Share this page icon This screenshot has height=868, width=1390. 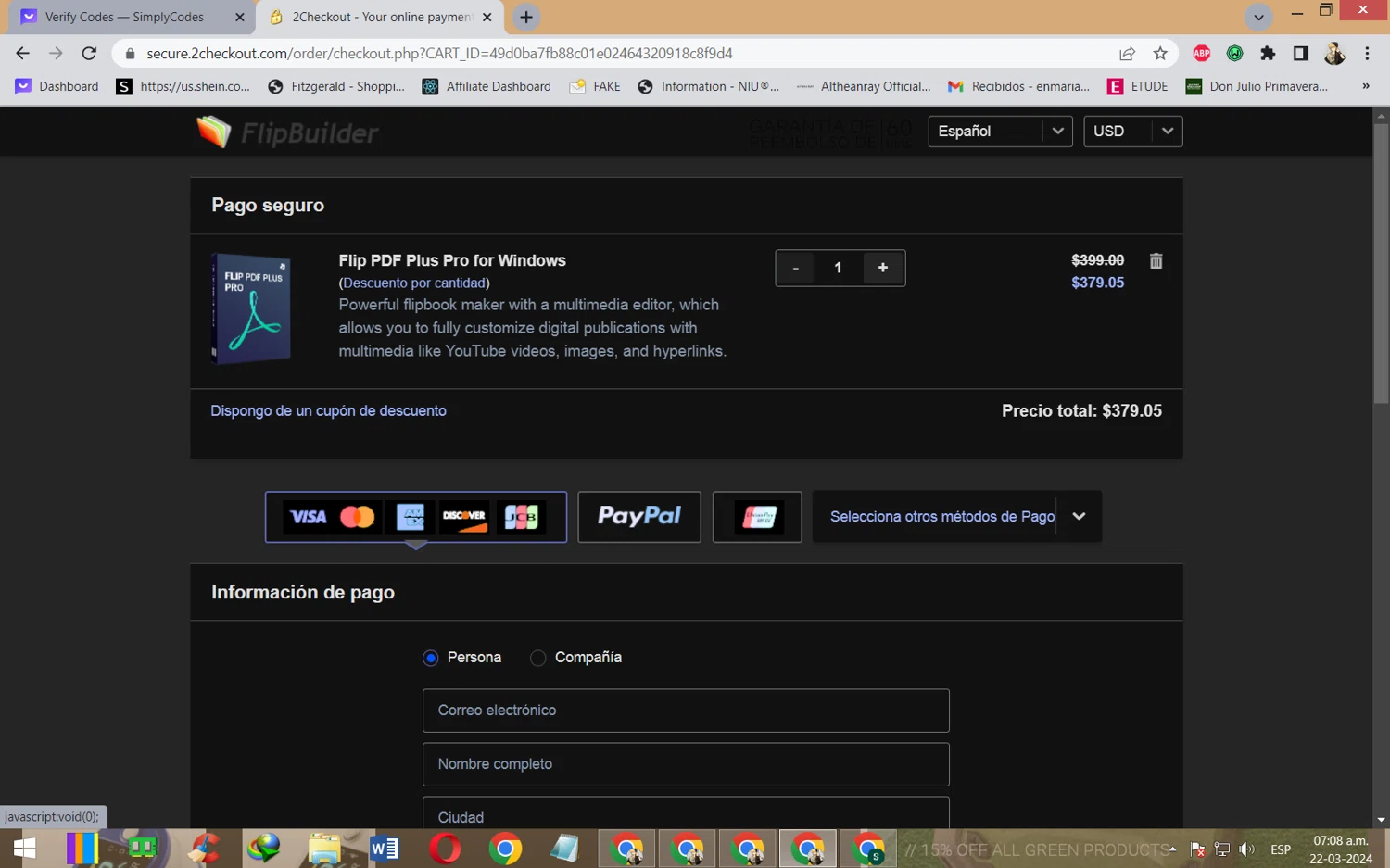tap(1127, 54)
